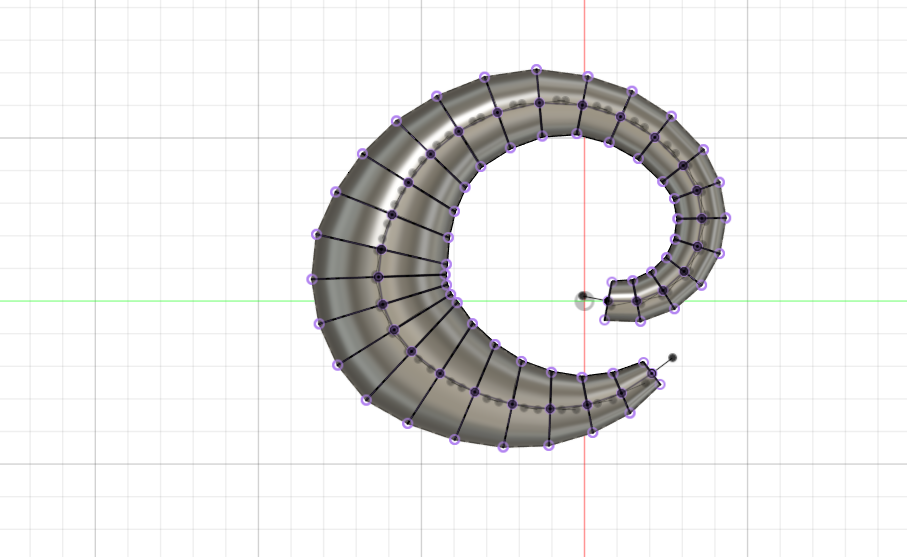Click the black rib line across the leftmost section
Screen dimensions: 907x557
pos(345,278)
